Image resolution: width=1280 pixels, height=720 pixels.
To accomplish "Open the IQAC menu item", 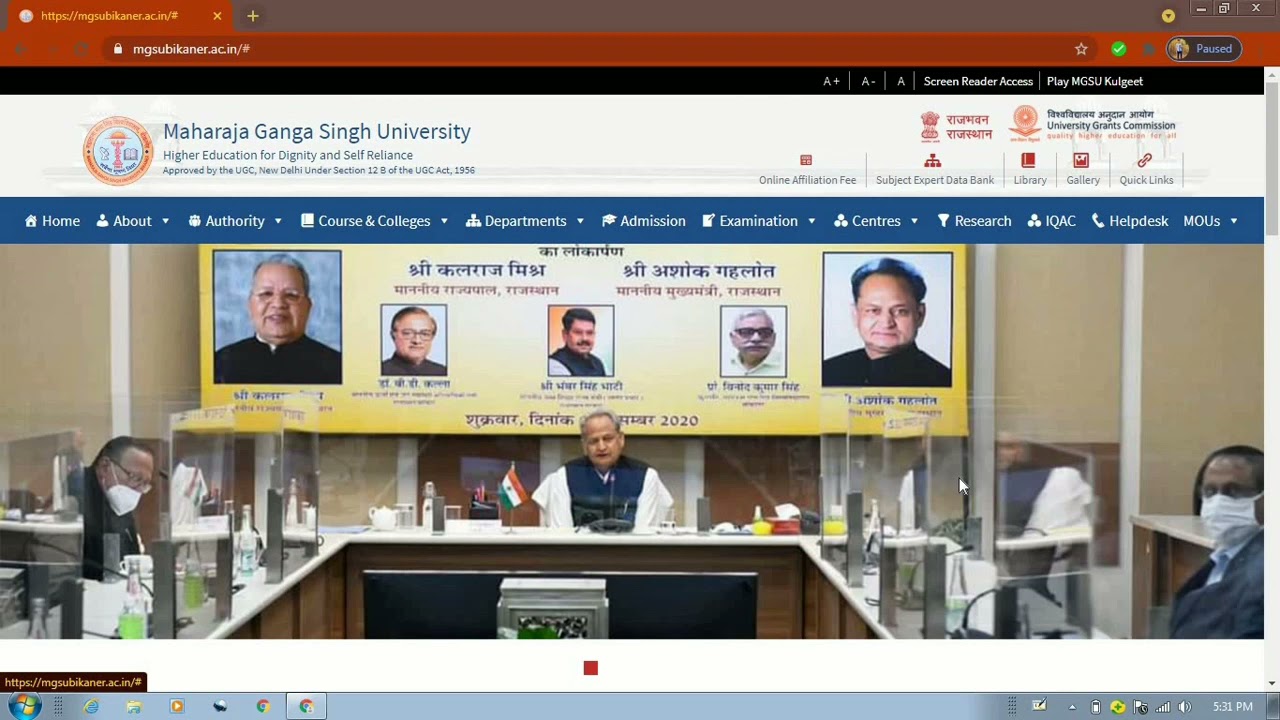I will pyautogui.click(x=1052, y=221).
